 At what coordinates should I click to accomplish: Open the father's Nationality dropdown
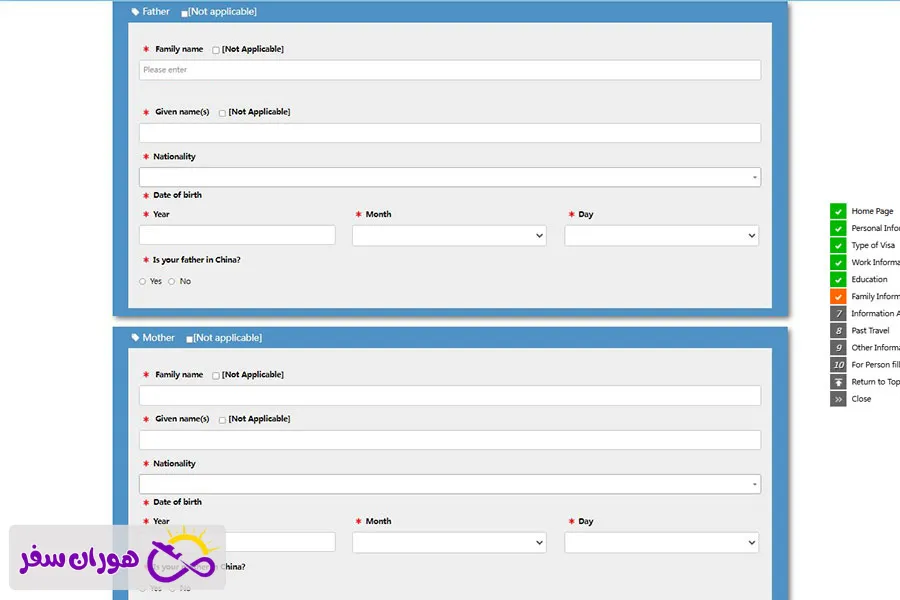pyautogui.click(x=449, y=177)
